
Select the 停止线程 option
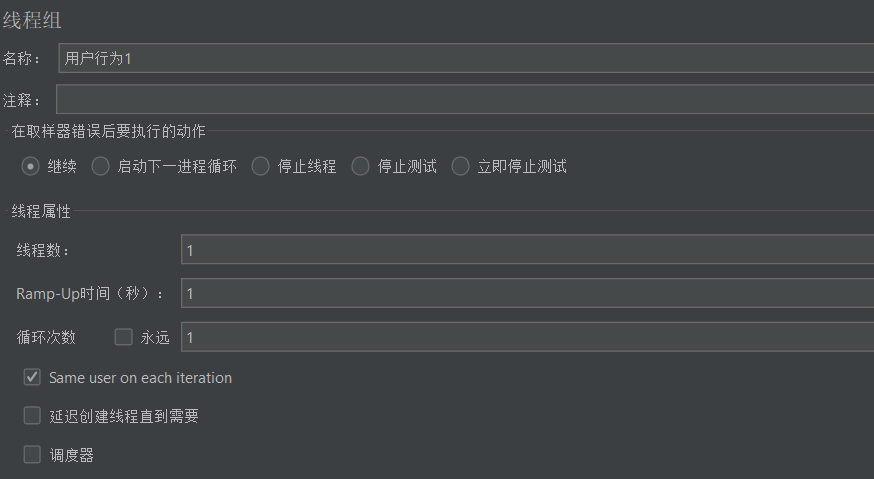point(260,166)
